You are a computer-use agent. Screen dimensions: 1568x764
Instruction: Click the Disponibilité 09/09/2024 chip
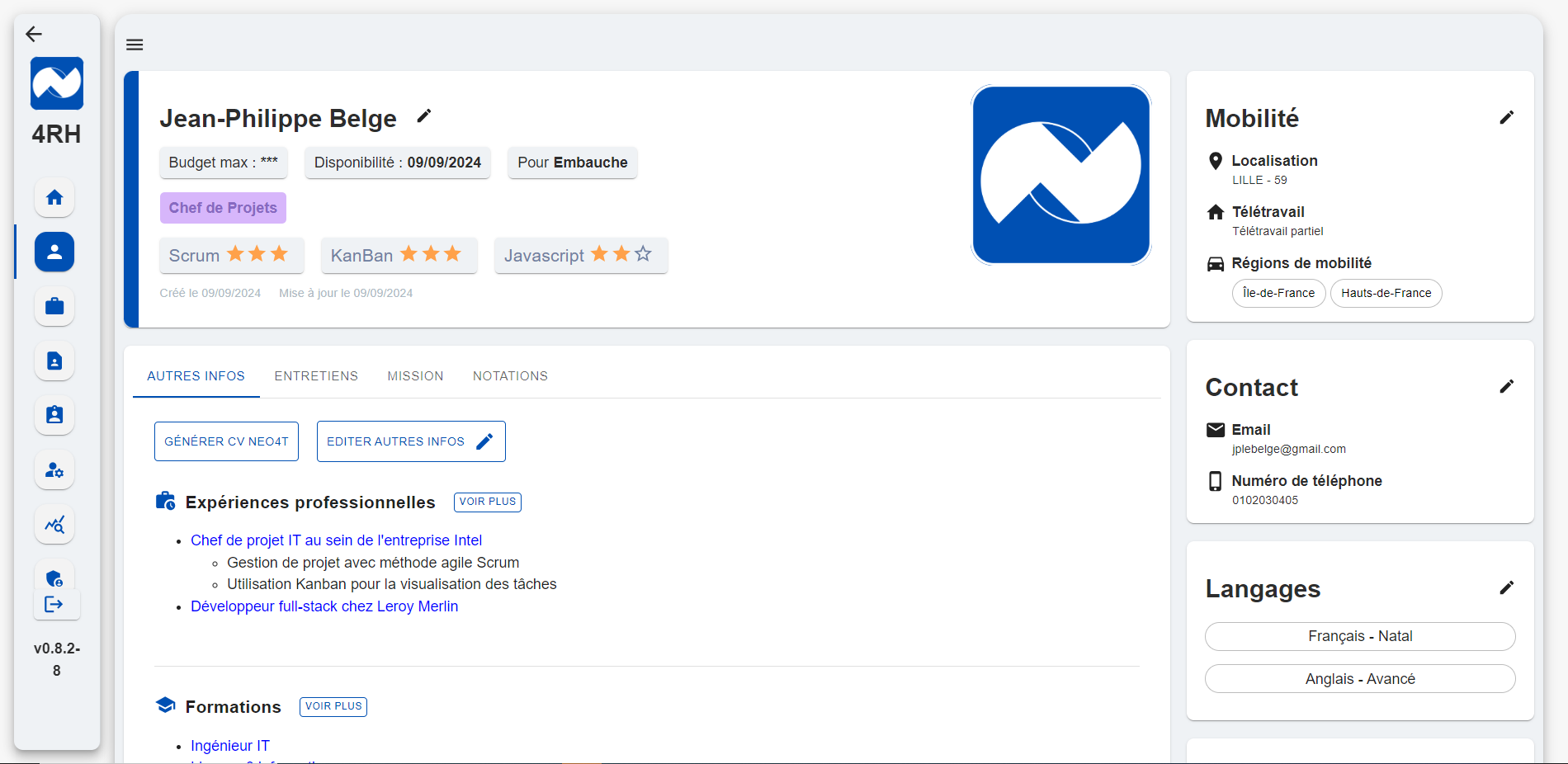point(398,163)
